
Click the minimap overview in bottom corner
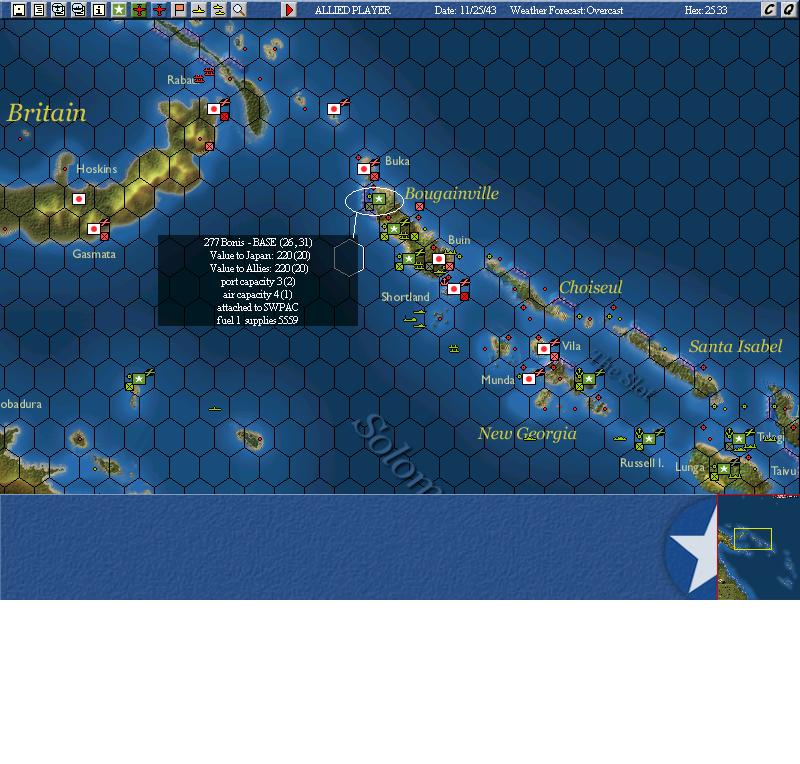(x=758, y=547)
